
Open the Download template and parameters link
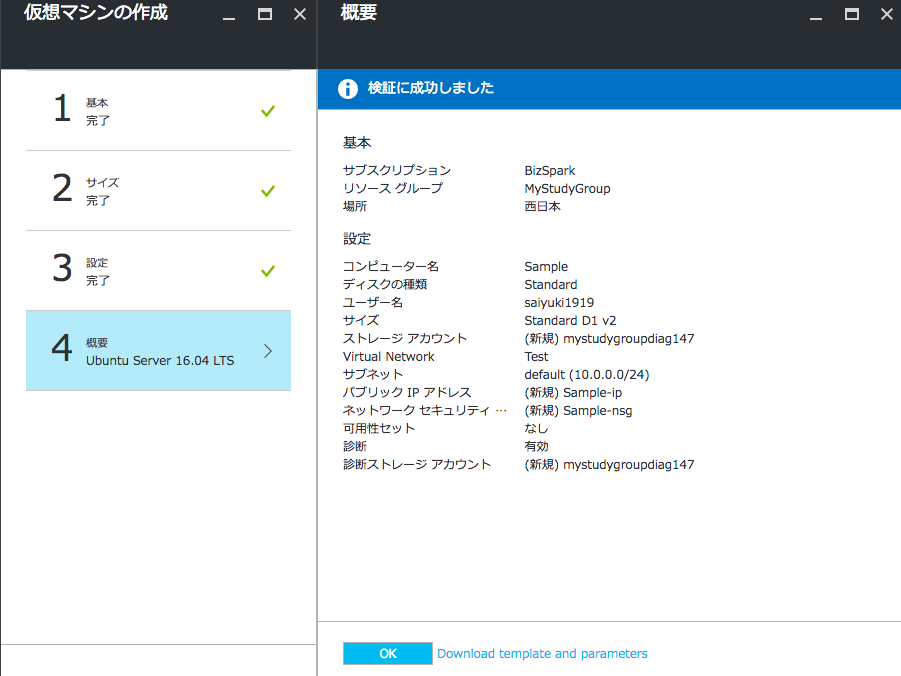point(542,653)
